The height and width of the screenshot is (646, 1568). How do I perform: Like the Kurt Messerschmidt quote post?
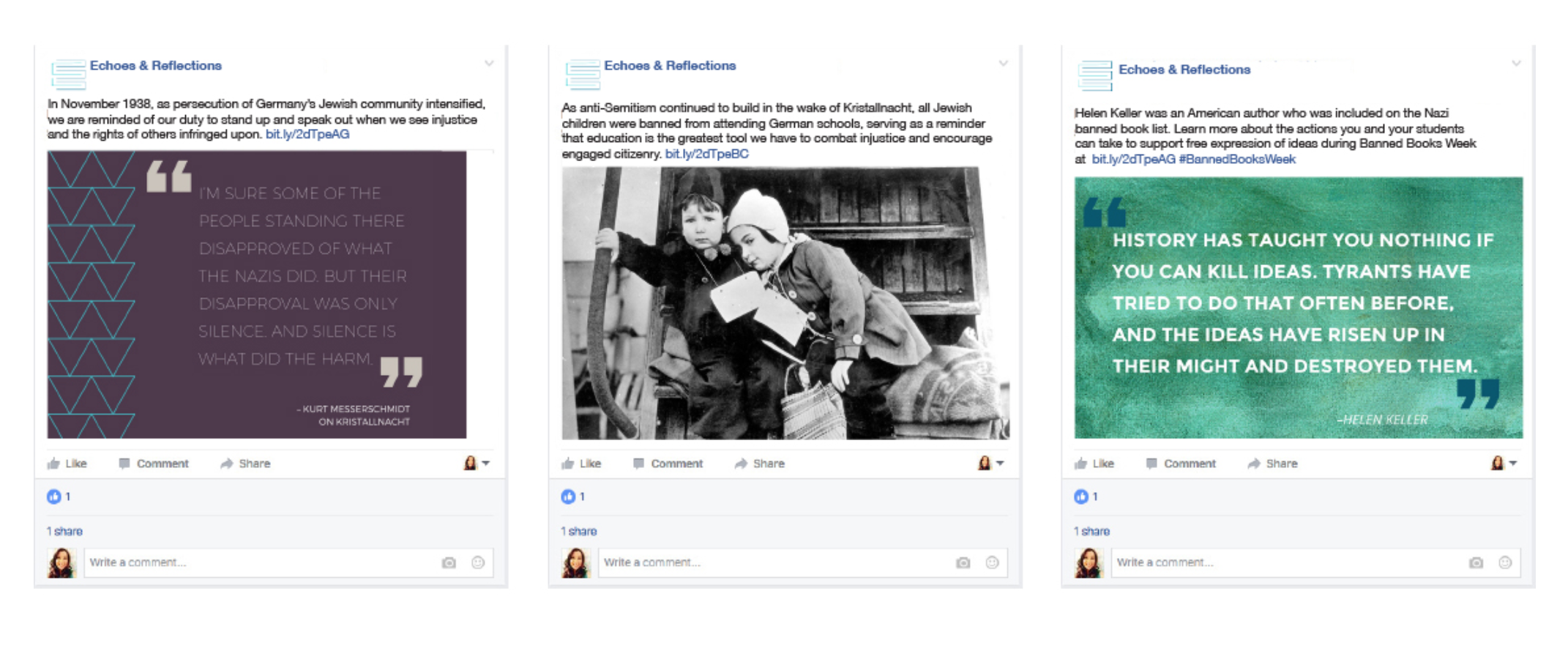click(x=67, y=464)
